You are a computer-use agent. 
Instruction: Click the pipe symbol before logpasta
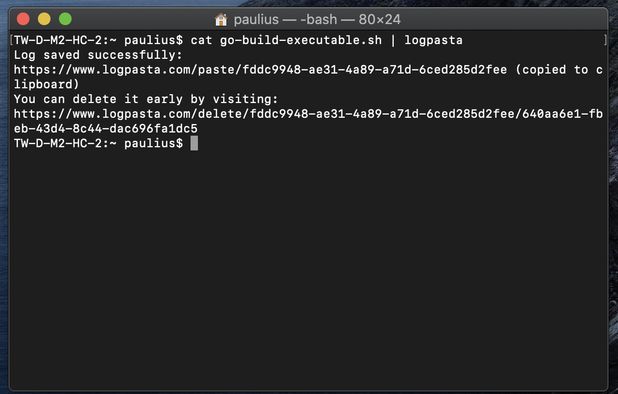(x=393, y=40)
